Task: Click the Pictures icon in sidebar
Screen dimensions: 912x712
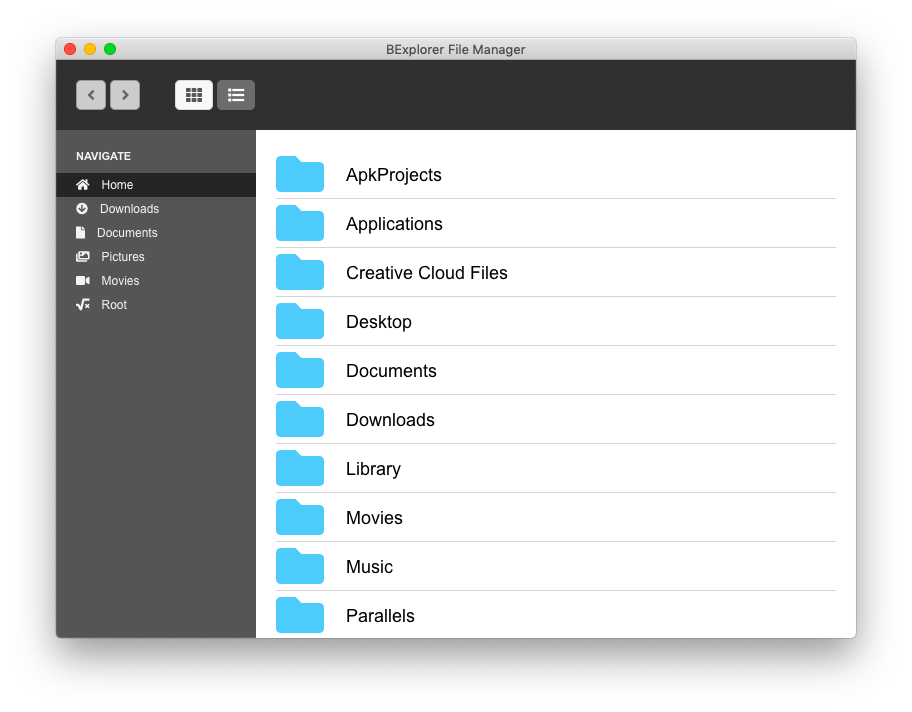Action: (x=83, y=257)
